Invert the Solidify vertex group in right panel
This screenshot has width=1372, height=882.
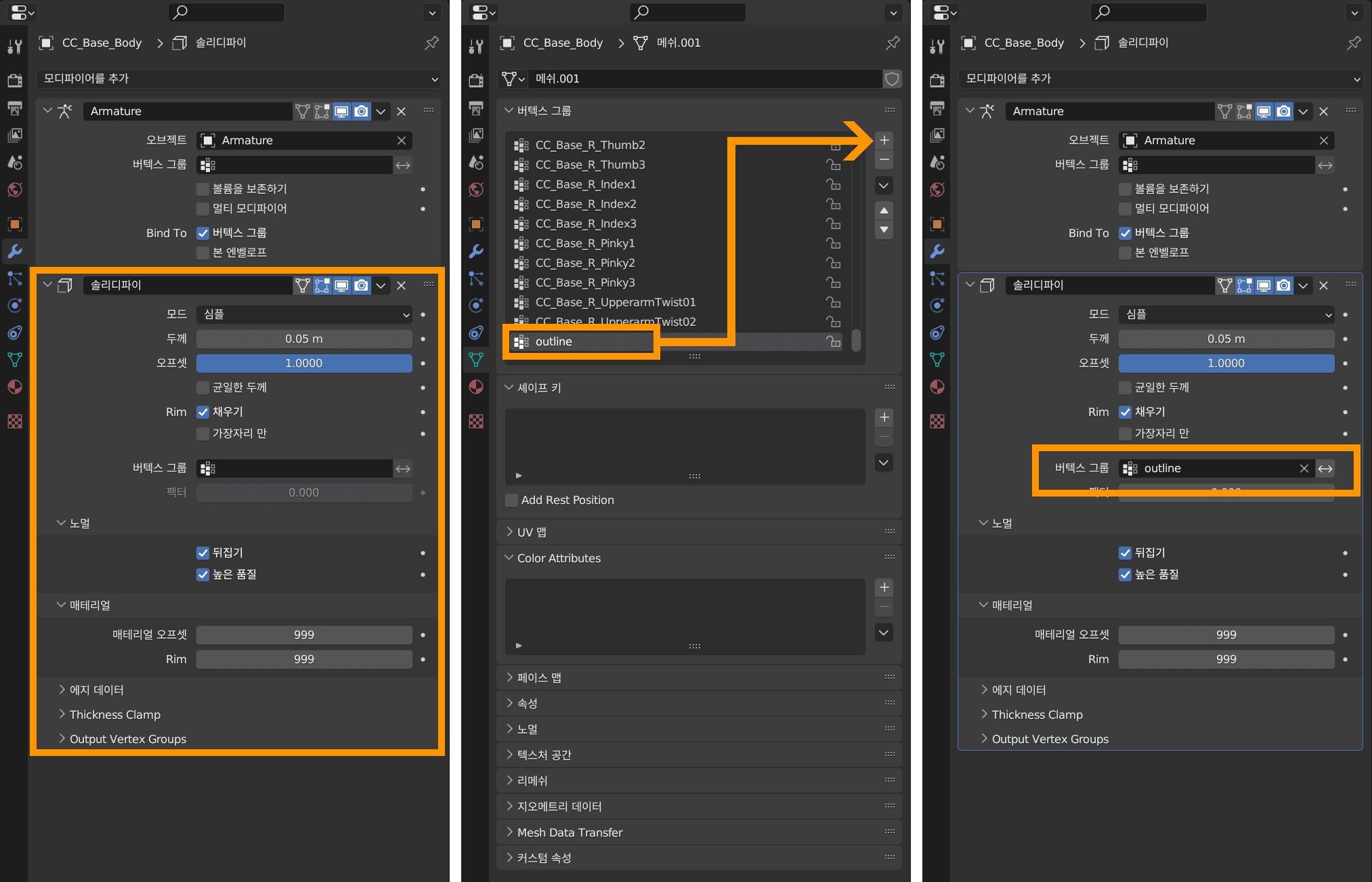(x=1325, y=469)
